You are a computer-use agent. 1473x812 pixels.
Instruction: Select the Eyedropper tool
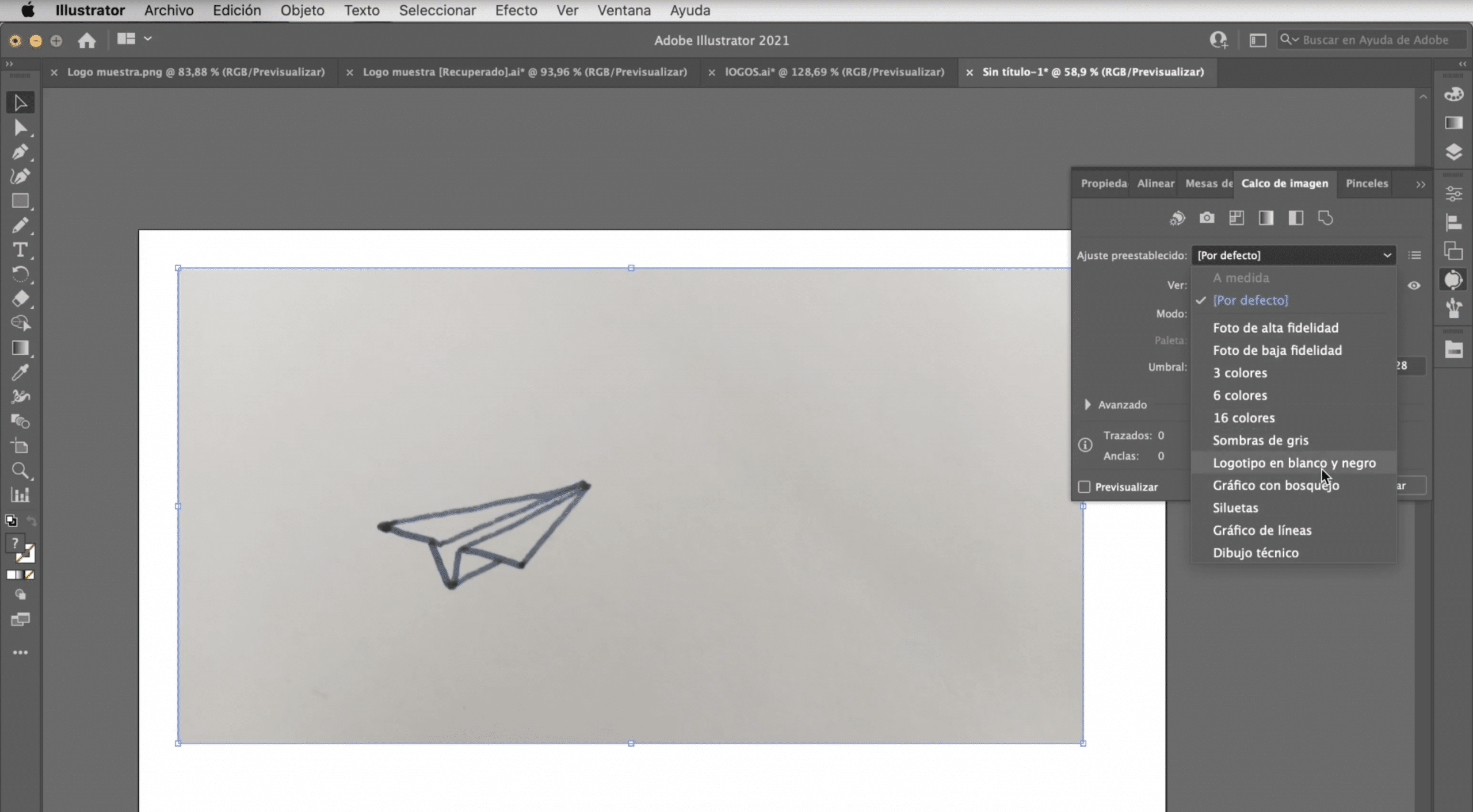coord(20,373)
